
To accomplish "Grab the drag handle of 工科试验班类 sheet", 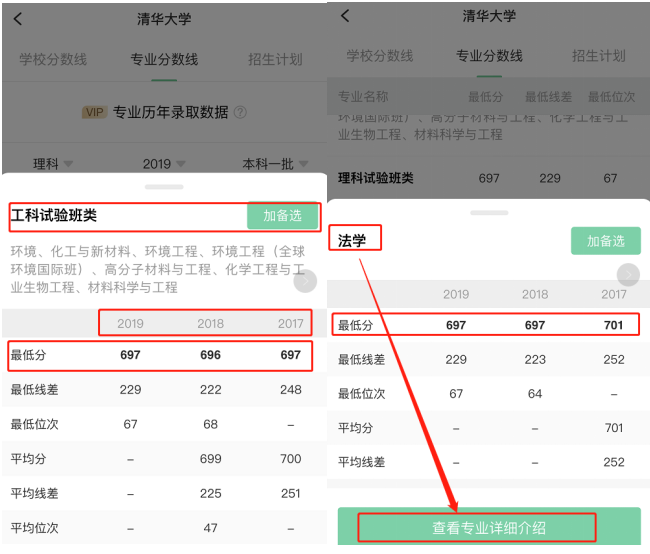I will 164,187.
